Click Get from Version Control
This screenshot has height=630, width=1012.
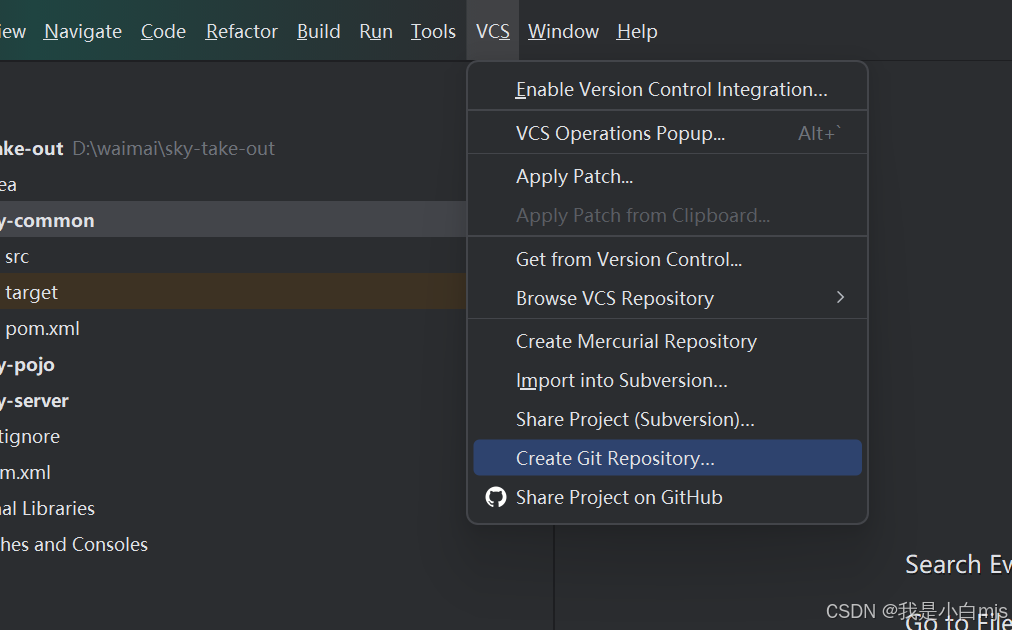628,259
